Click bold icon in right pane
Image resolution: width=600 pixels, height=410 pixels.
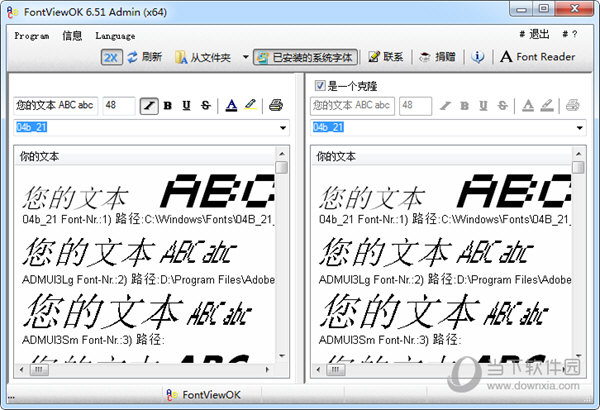(464, 105)
